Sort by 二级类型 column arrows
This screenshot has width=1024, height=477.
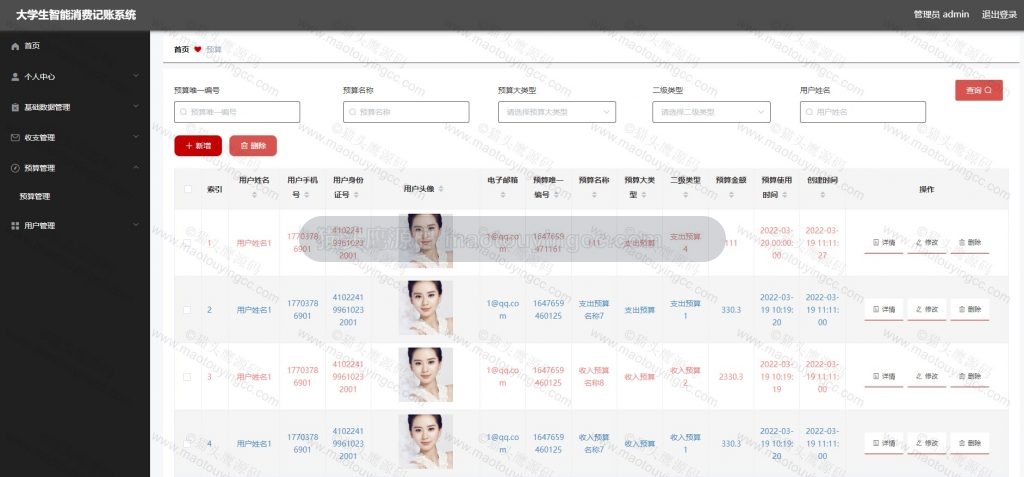click(685, 195)
